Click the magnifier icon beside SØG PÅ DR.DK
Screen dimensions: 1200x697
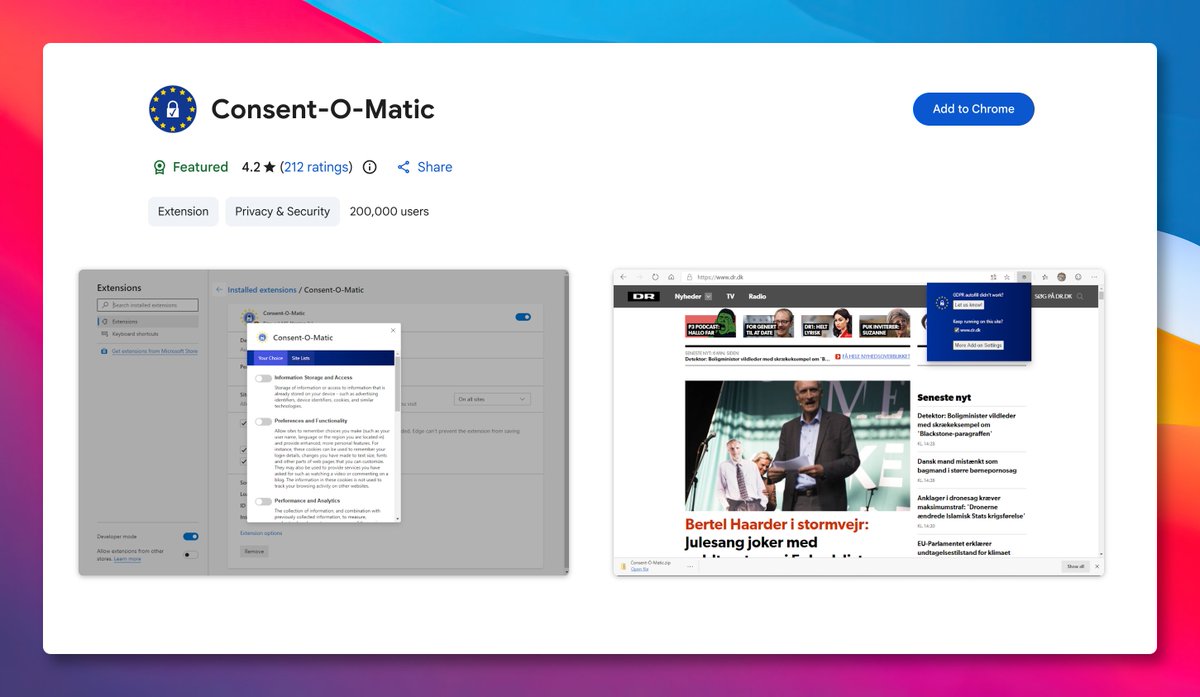click(1080, 296)
